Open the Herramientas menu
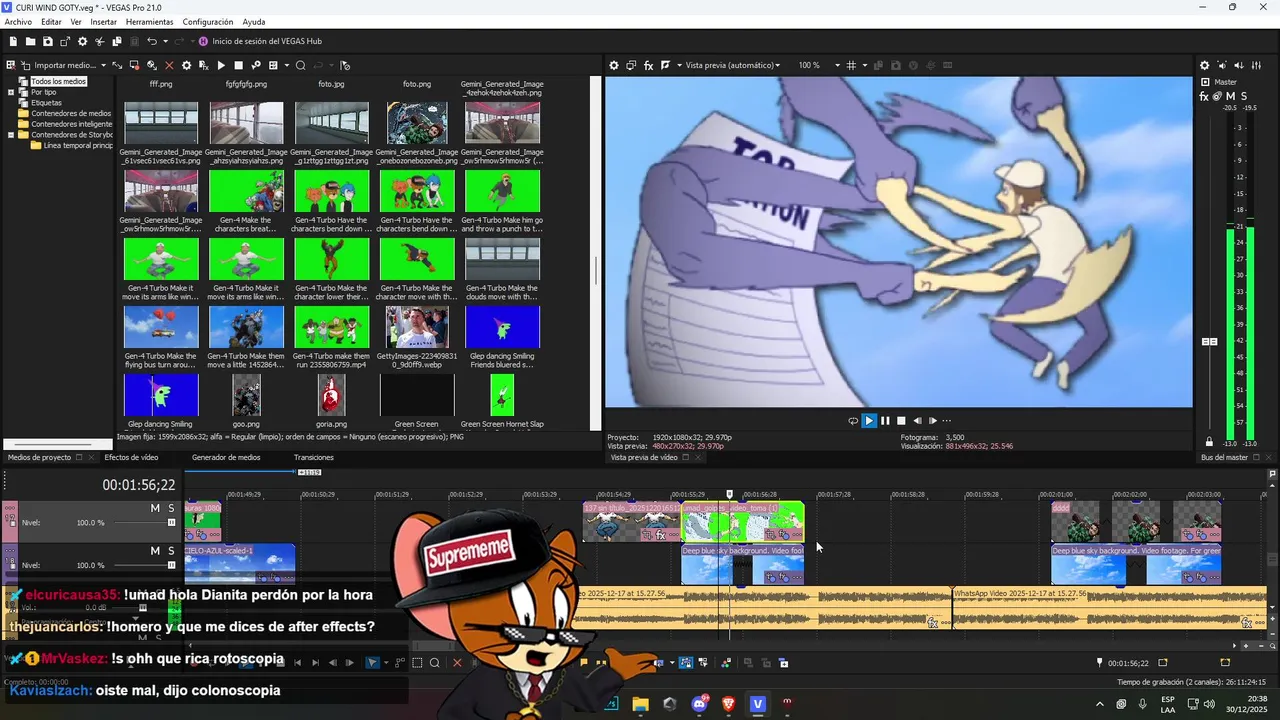Viewport: 1280px width, 720px height. [x=149, y=22]
